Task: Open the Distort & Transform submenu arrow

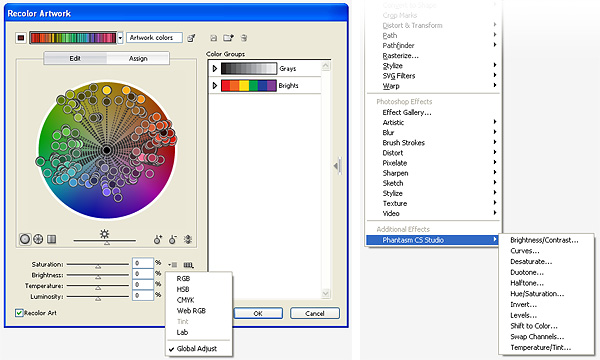Action: tap(495, 24)
